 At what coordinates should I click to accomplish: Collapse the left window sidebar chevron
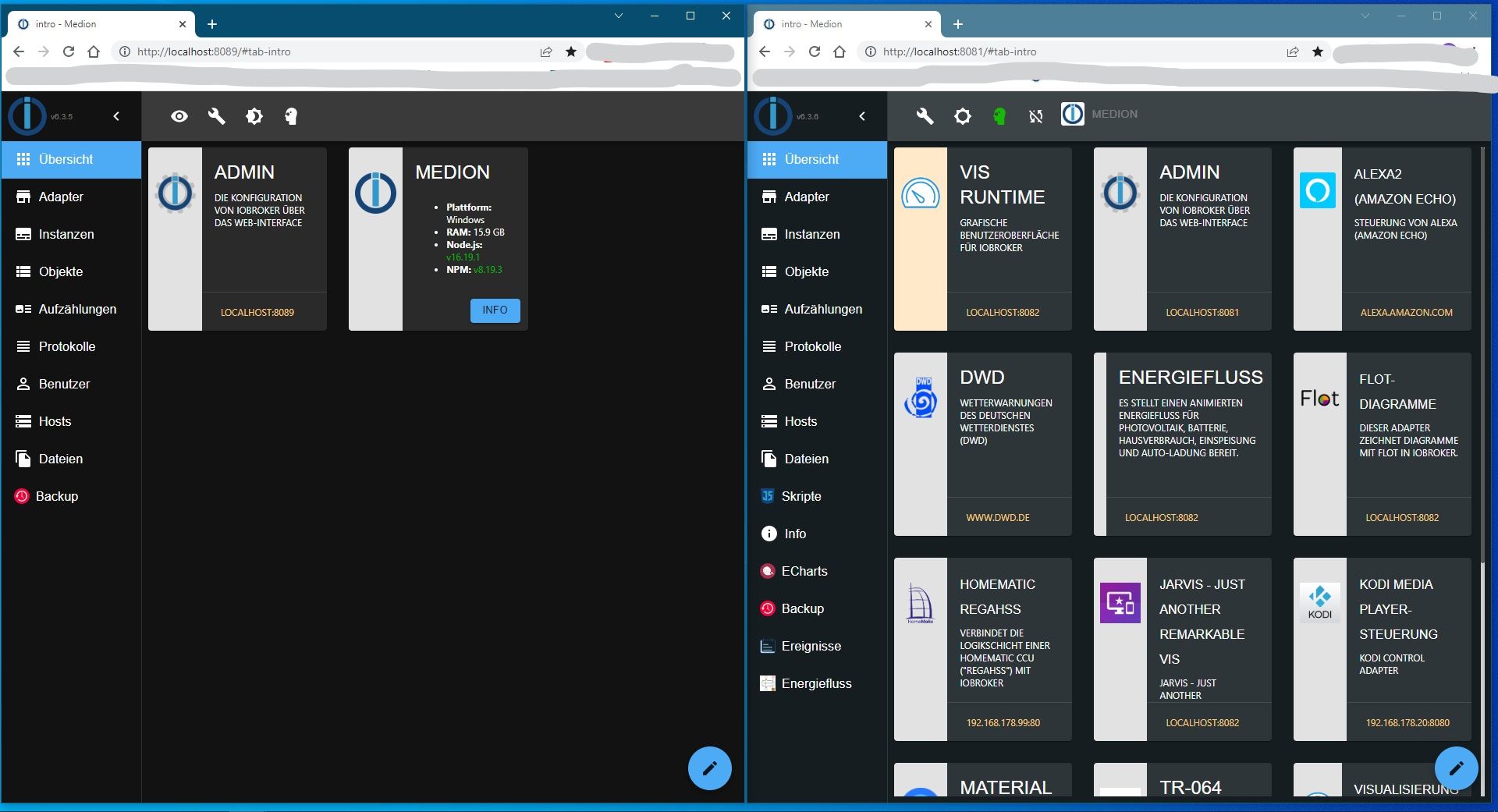[116, 116]
